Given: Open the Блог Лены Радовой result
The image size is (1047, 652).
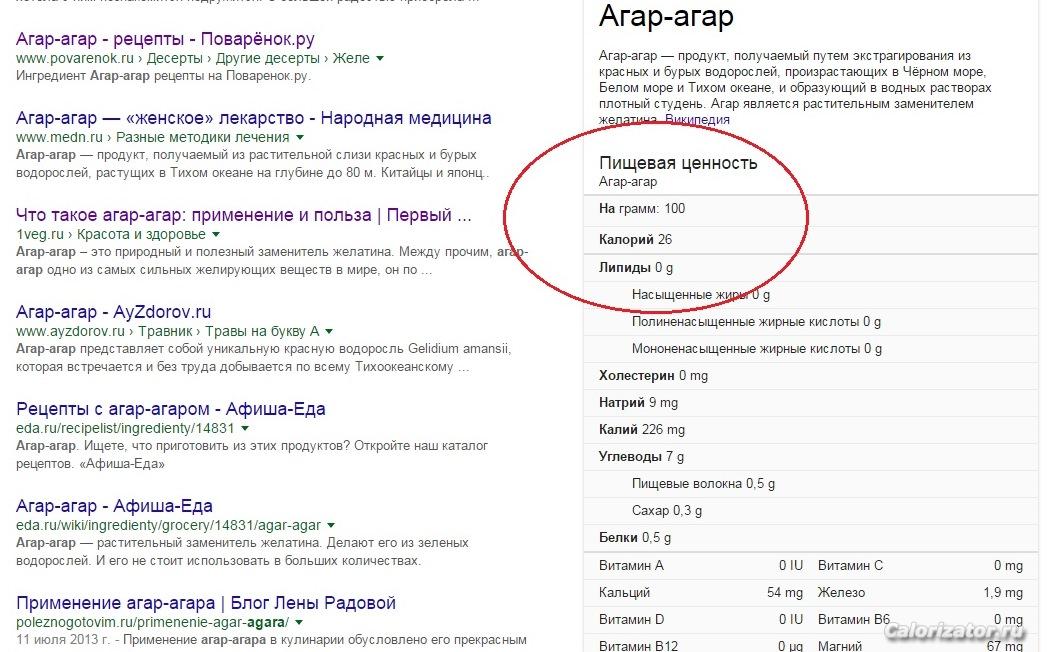Looking at the screenshot, I should click(206, 603).
